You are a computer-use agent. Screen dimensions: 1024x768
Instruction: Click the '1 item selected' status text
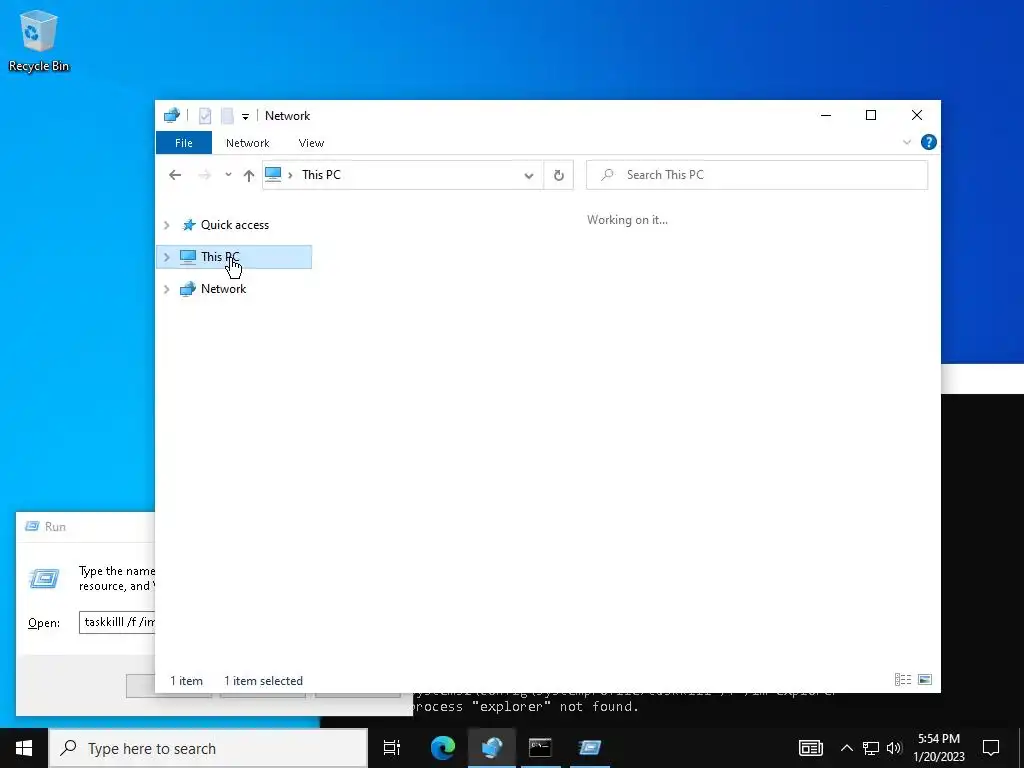(x=263, y=680)
